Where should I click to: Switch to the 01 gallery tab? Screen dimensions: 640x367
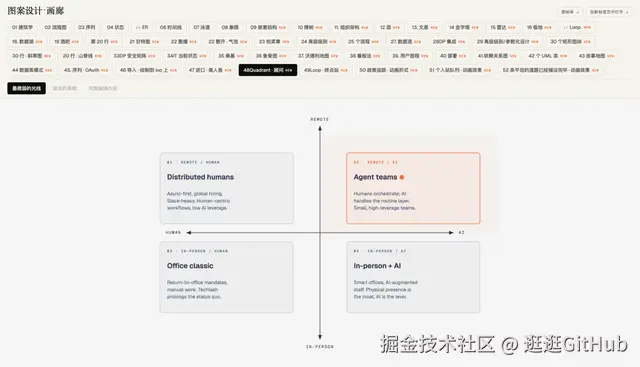[22, 27]
